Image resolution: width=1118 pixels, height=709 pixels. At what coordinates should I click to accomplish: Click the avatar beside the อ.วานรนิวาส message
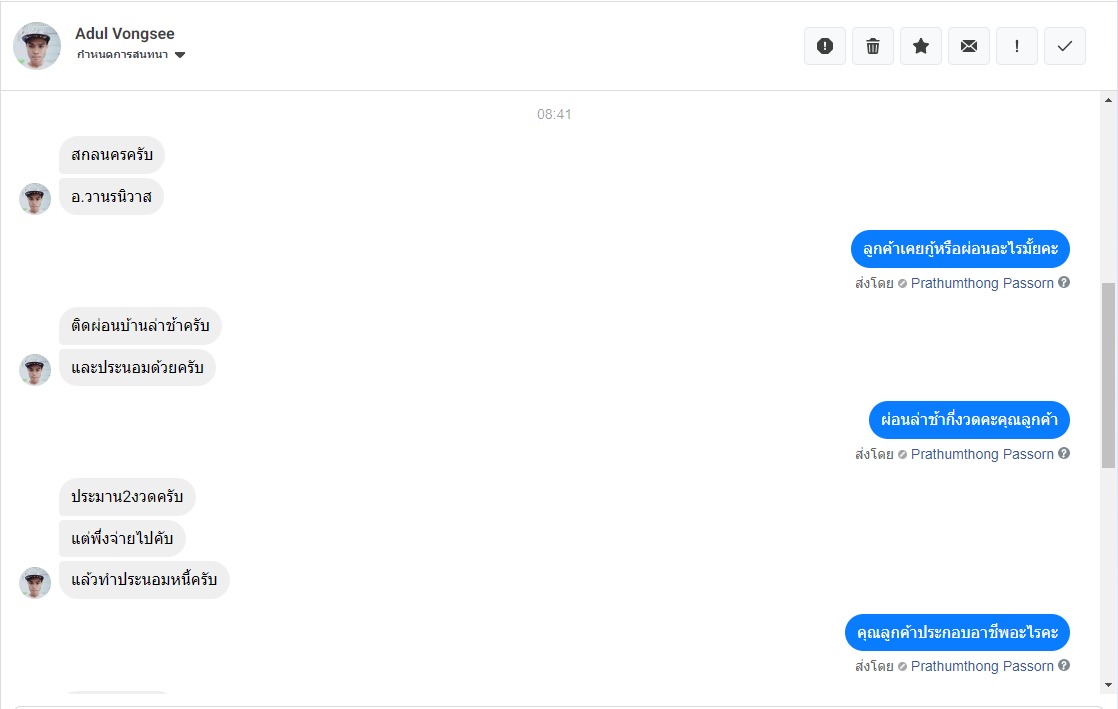pos(35,198)
